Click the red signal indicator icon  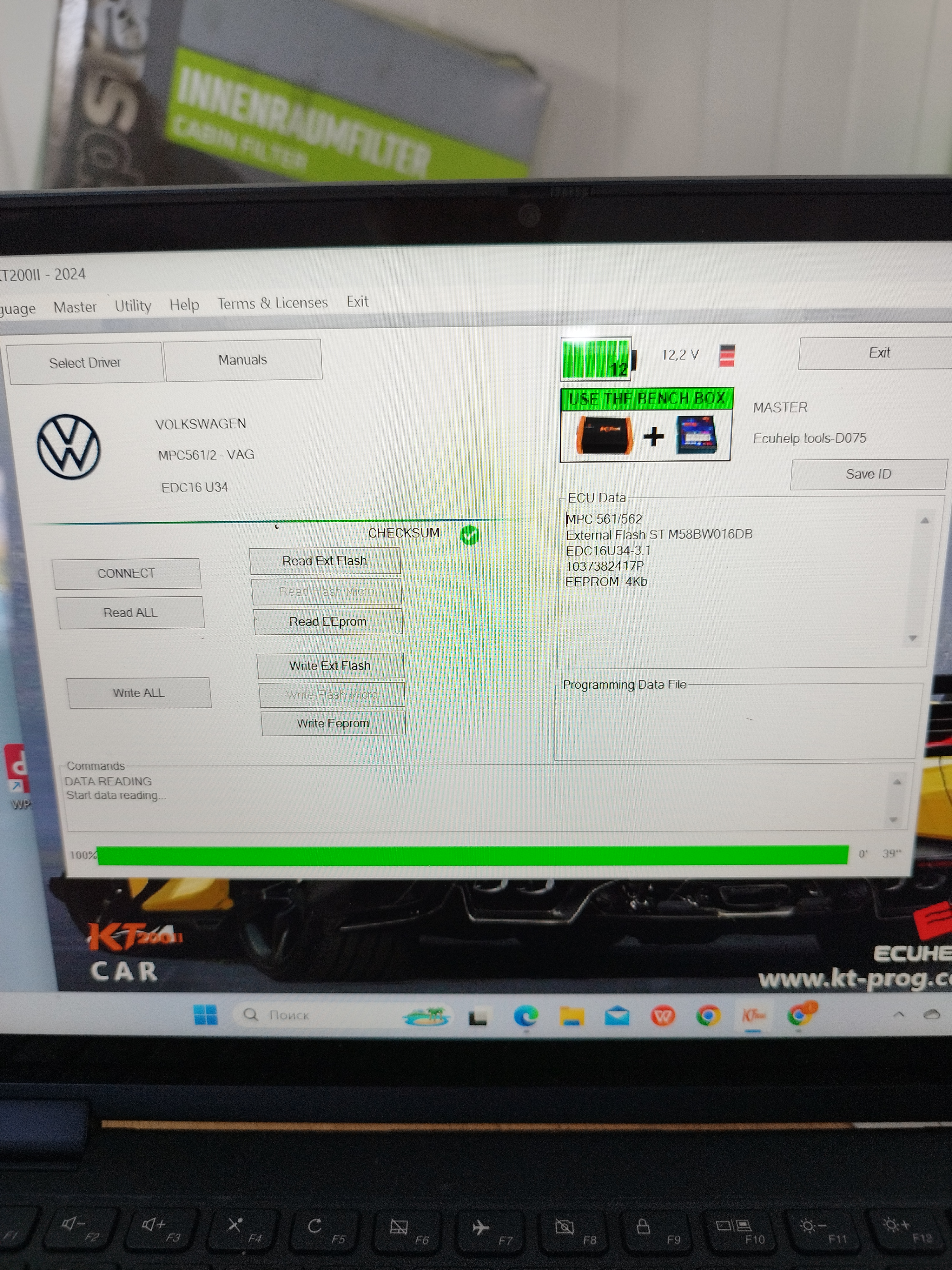tap(726, 355)
